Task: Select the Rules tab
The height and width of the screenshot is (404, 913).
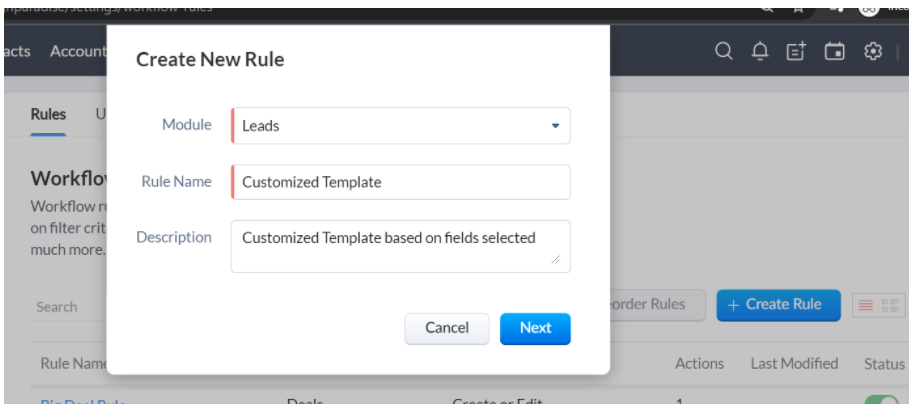Action: 48,114
